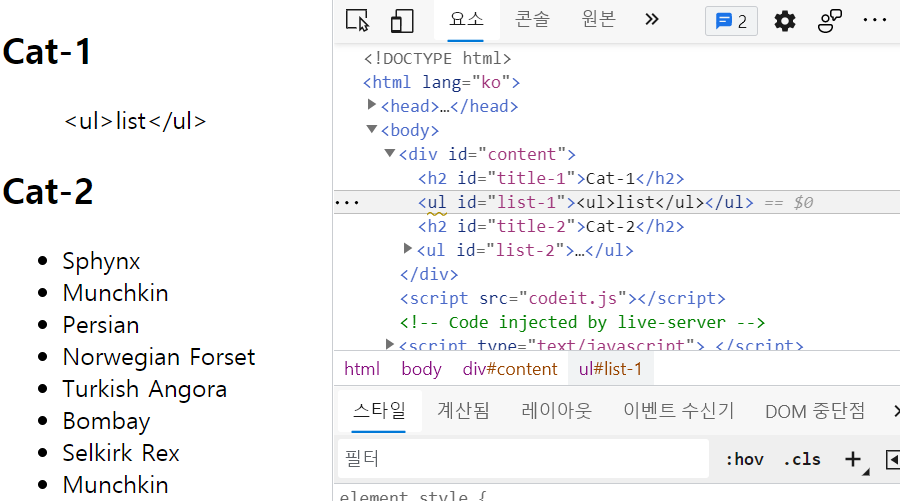Select the h2 title-1 node
900x501 pixels.
click(x=551, y=178)
